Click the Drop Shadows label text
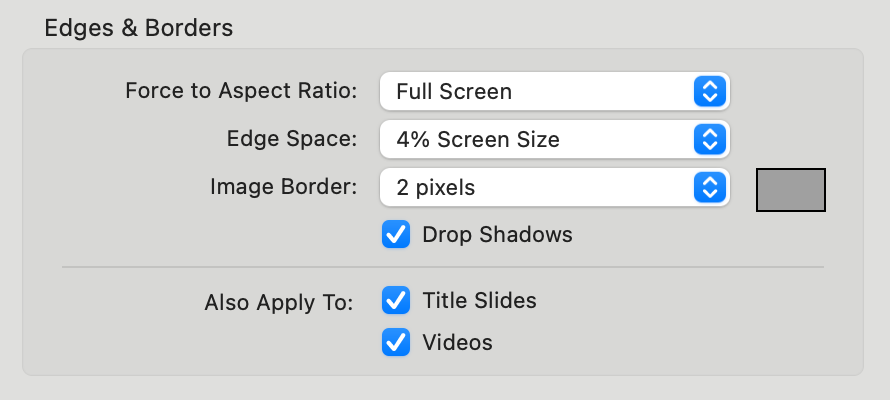890x400 pixels. pos(497,235)
